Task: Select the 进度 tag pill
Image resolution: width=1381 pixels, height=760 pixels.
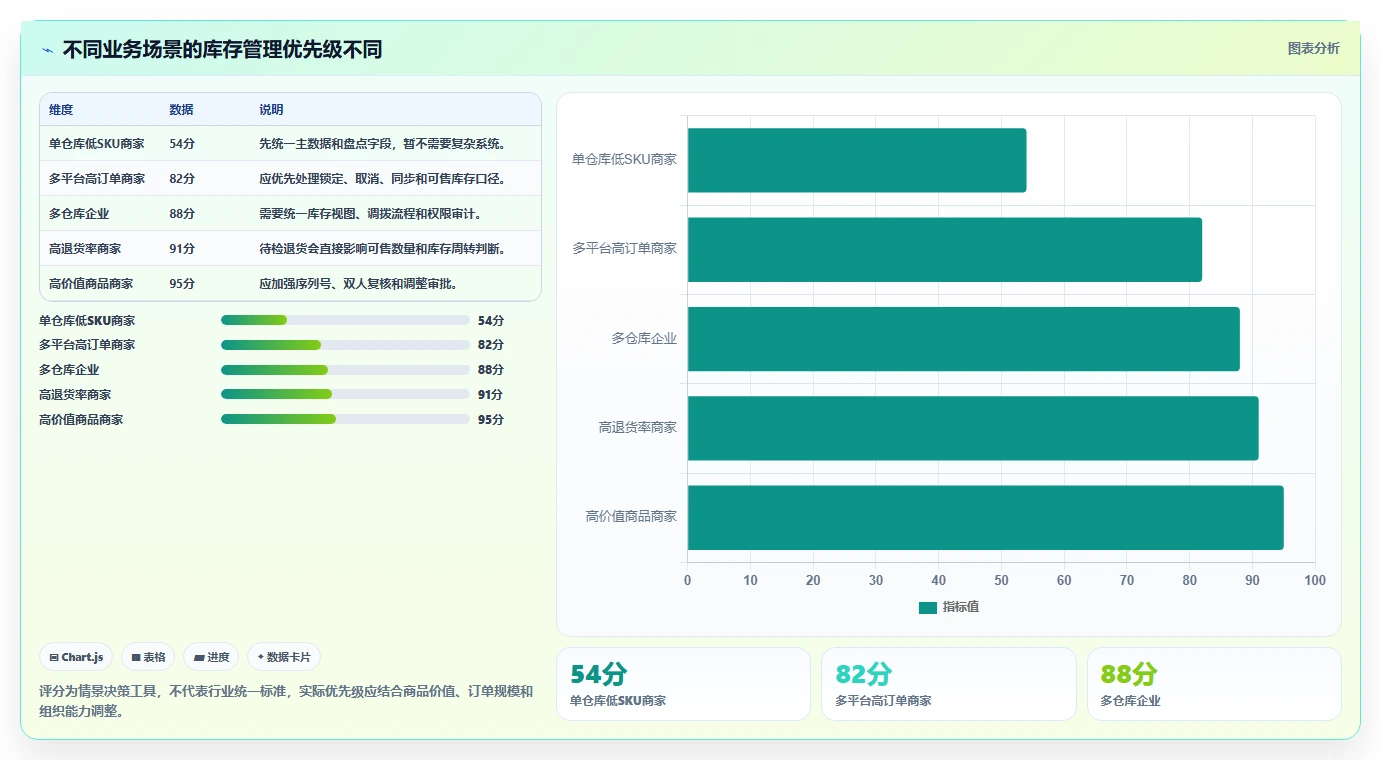Action: 211,657
